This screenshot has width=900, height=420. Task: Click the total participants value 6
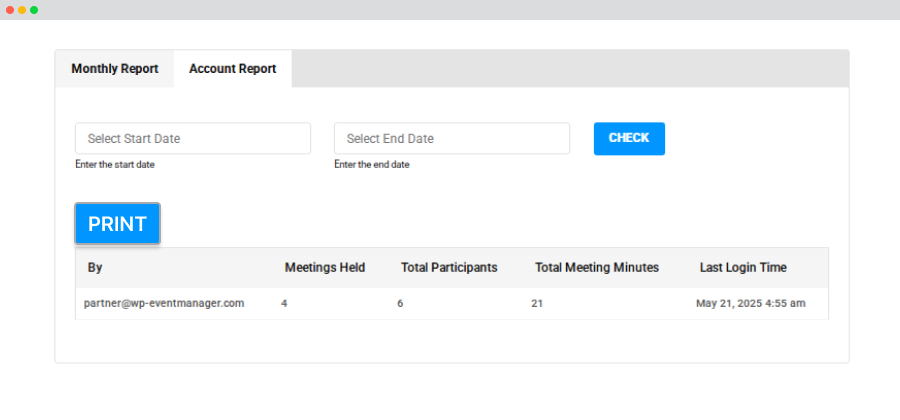point(400,304)
